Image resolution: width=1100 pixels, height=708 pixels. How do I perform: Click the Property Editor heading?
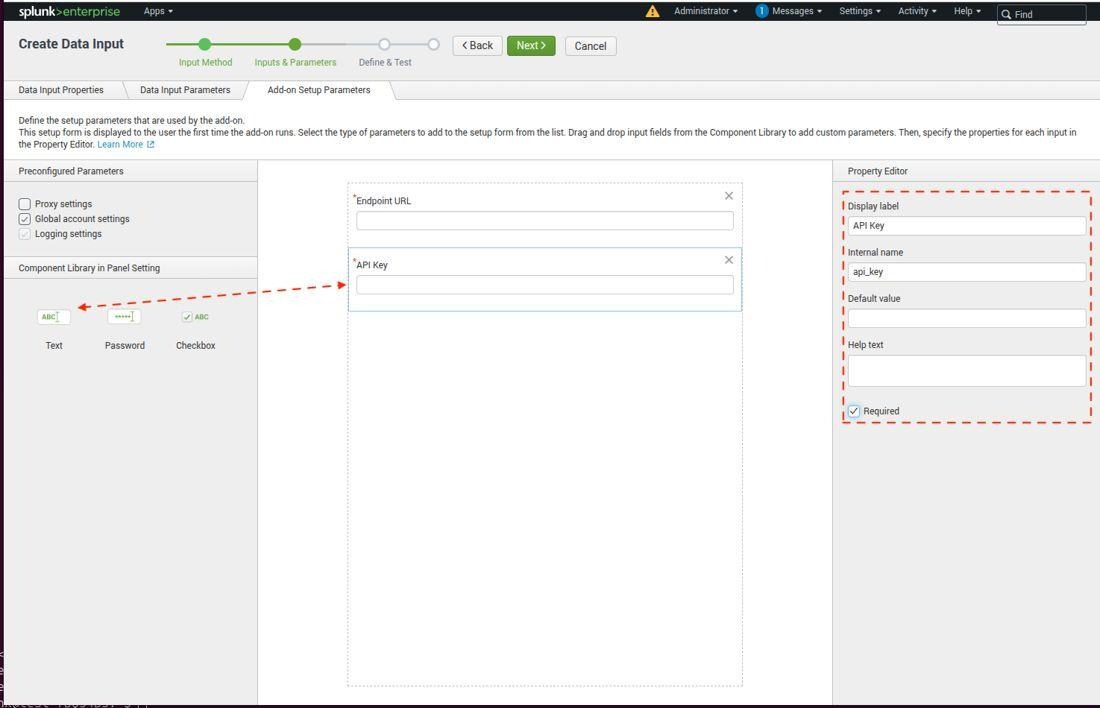pos(878,171)
